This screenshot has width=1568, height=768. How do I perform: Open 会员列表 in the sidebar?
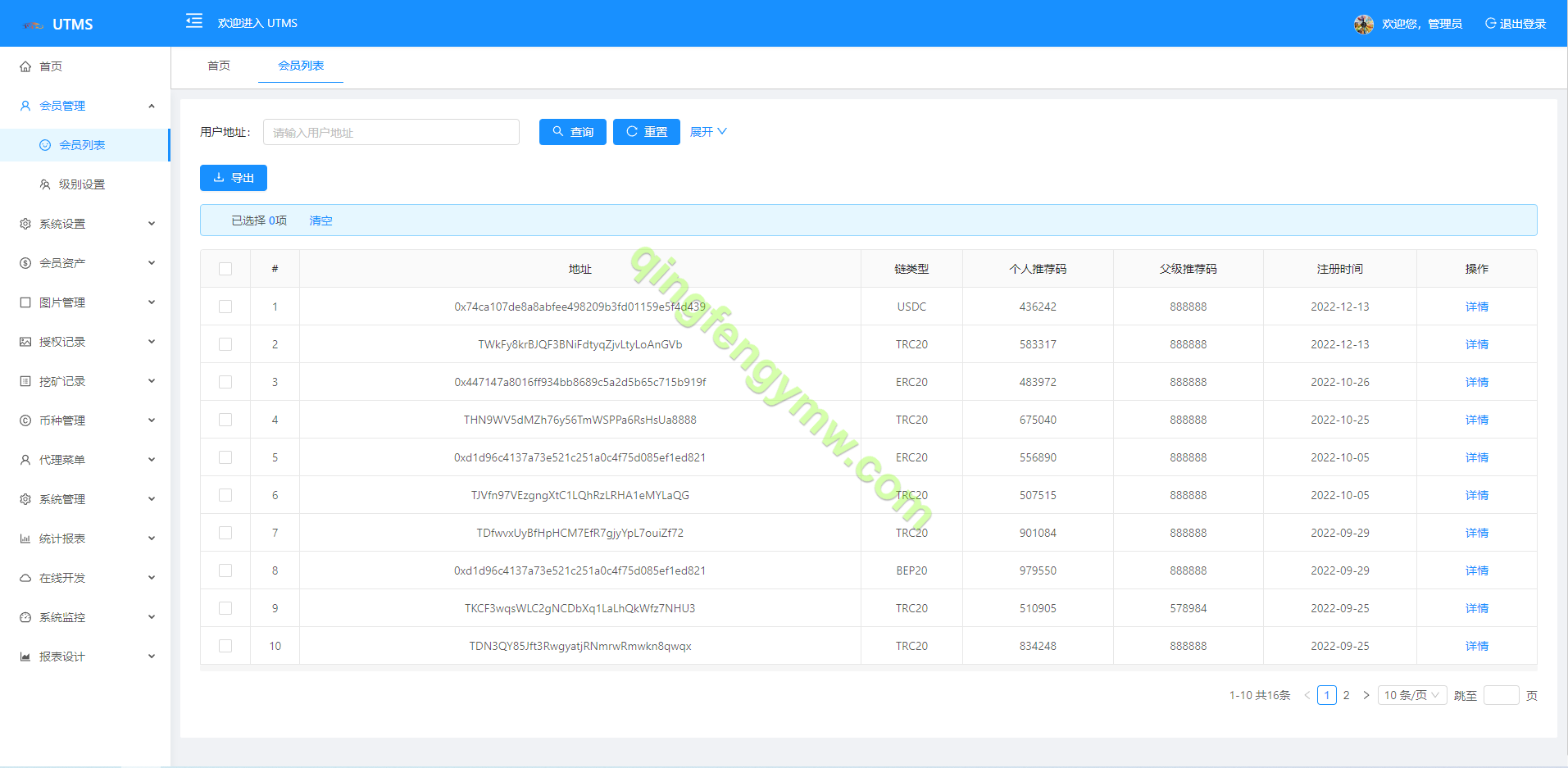pyautogui.click(x=85, y=145)
